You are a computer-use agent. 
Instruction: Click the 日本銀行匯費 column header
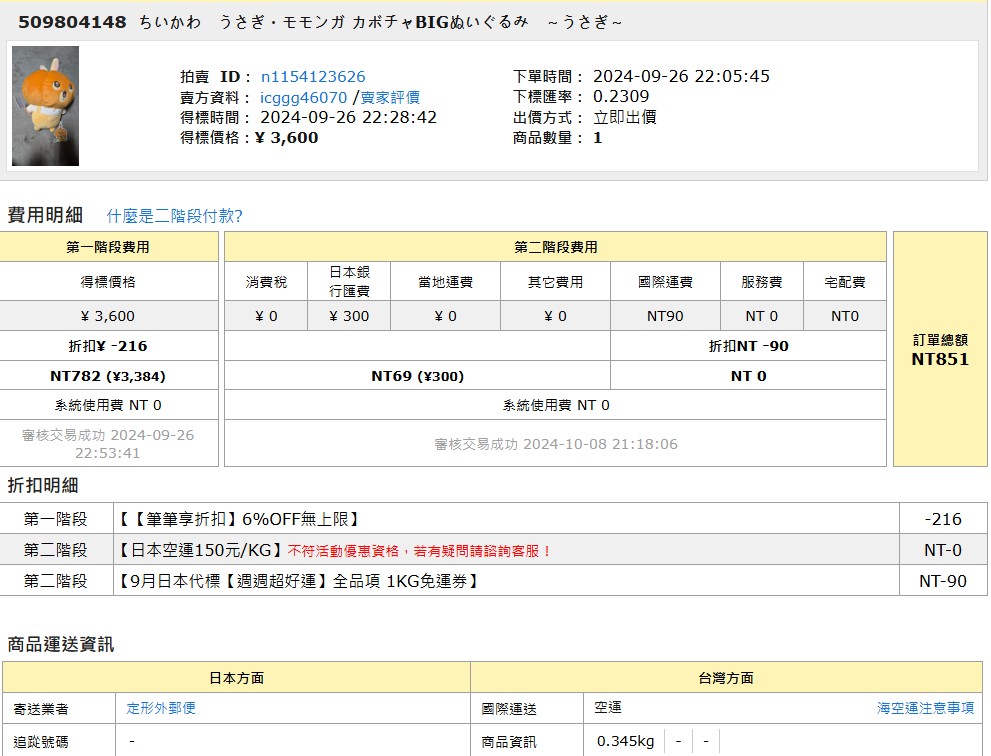(x=349, y=281)
